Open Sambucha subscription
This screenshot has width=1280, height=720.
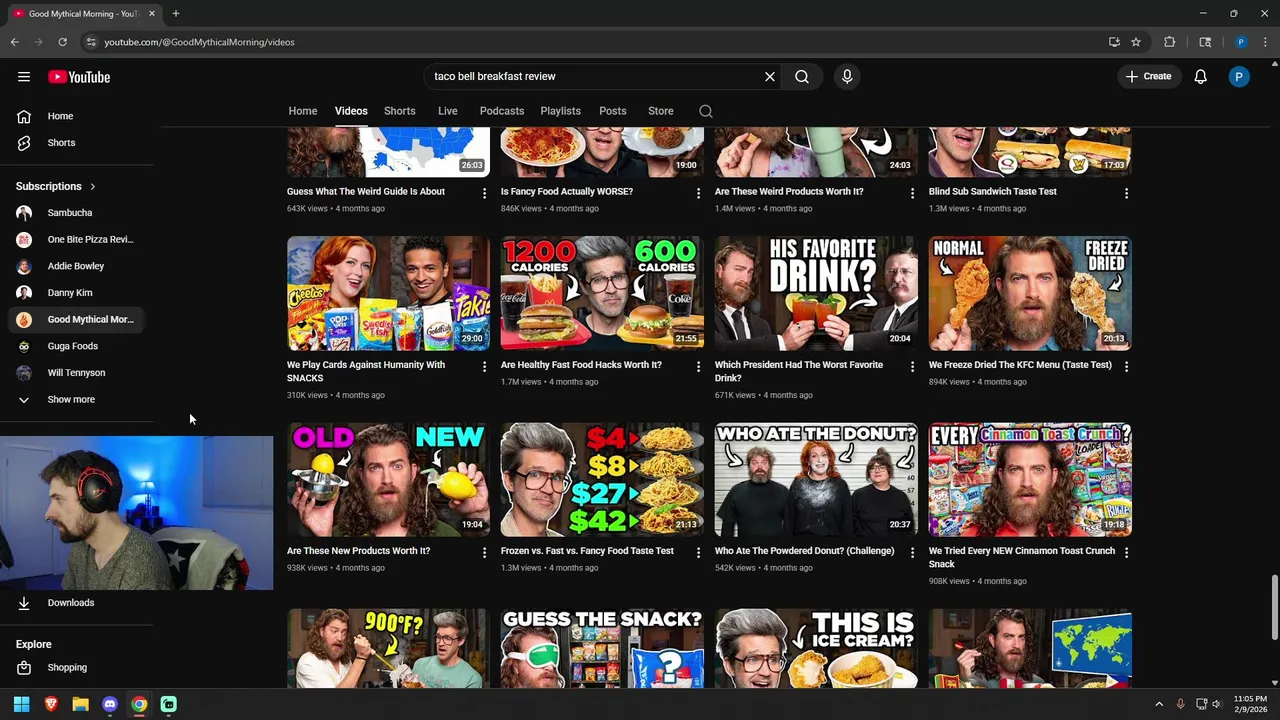point(77,213)
